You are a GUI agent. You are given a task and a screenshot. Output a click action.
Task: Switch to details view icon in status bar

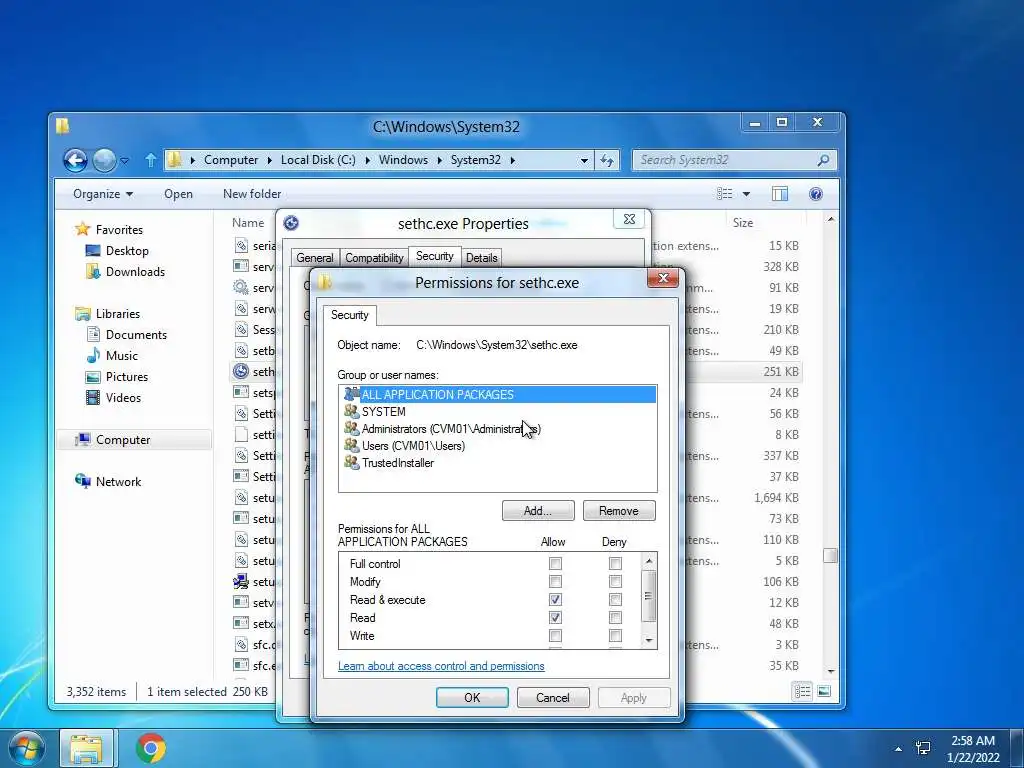tap(803, 691)
